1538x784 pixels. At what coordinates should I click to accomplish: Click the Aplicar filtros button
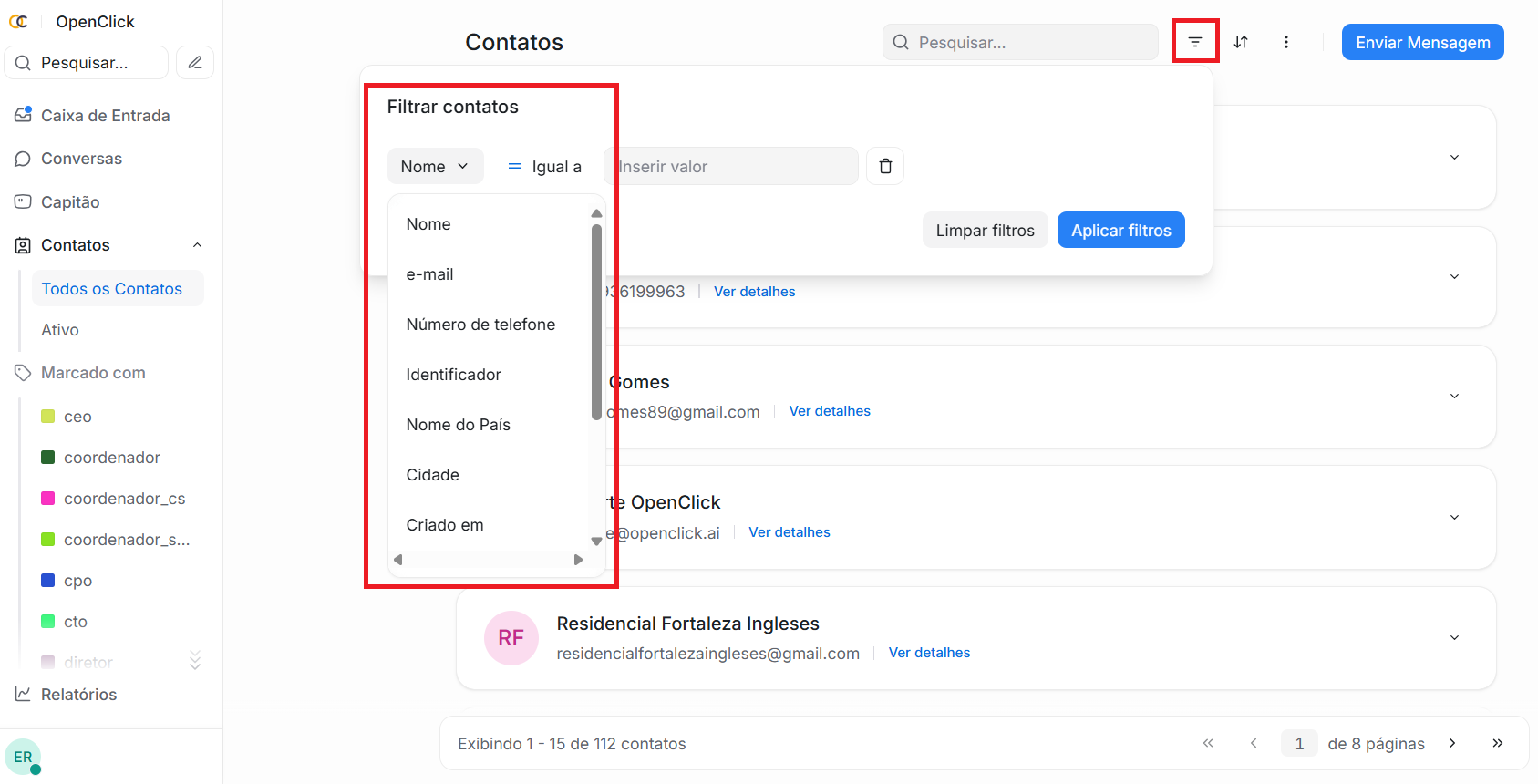1120,231
